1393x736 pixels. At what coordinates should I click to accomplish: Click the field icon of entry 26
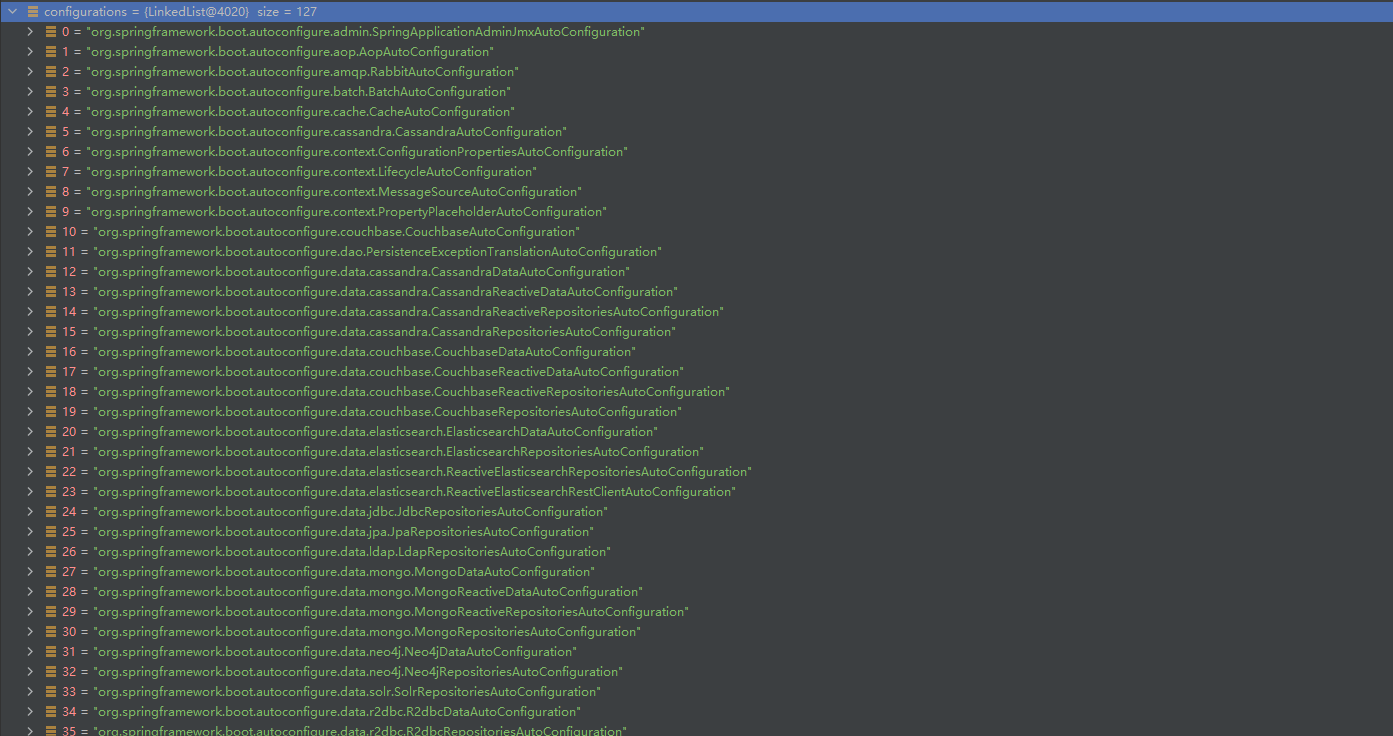[x=51, y=552]
